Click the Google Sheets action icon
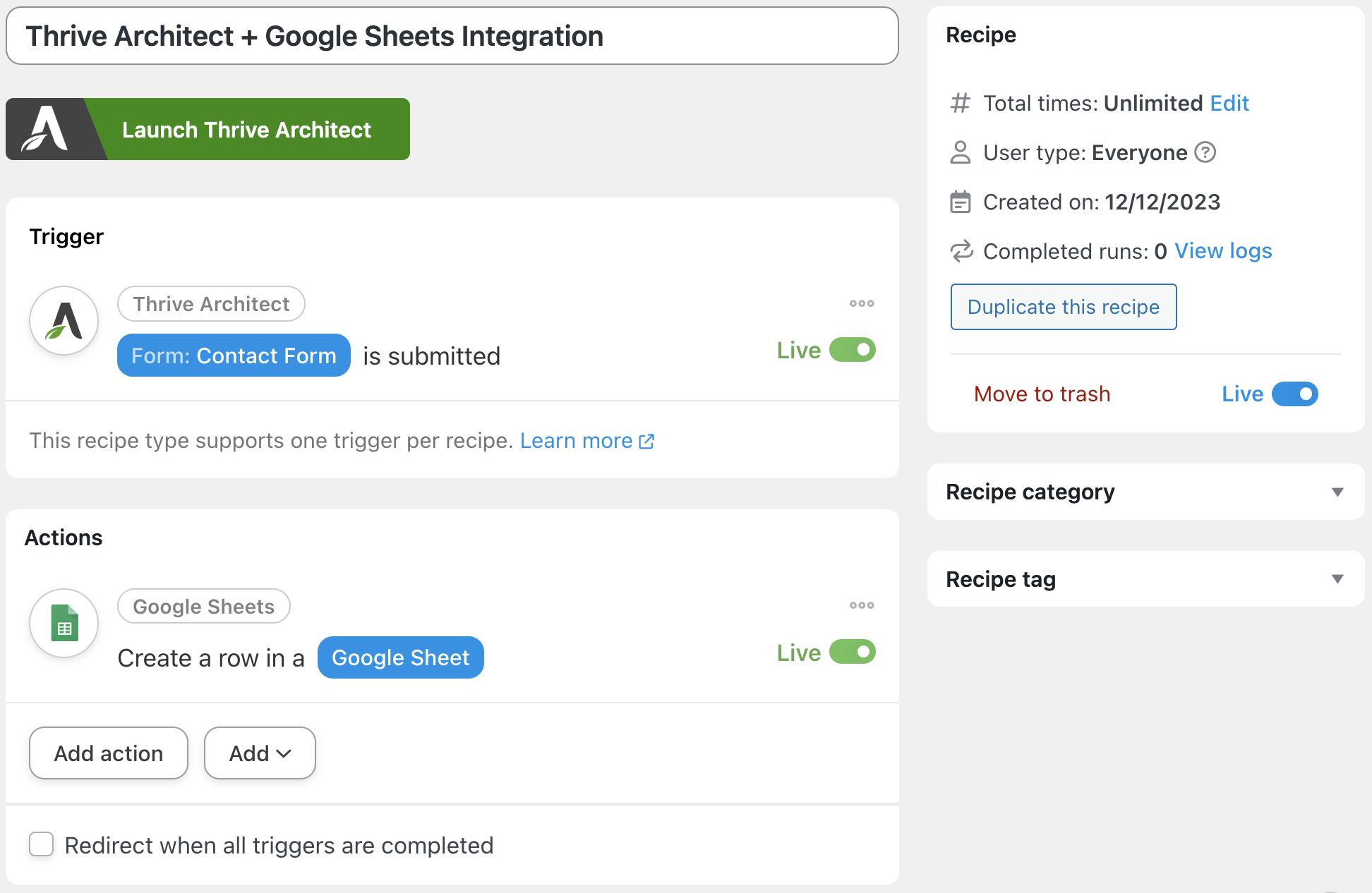 (64, 623)
